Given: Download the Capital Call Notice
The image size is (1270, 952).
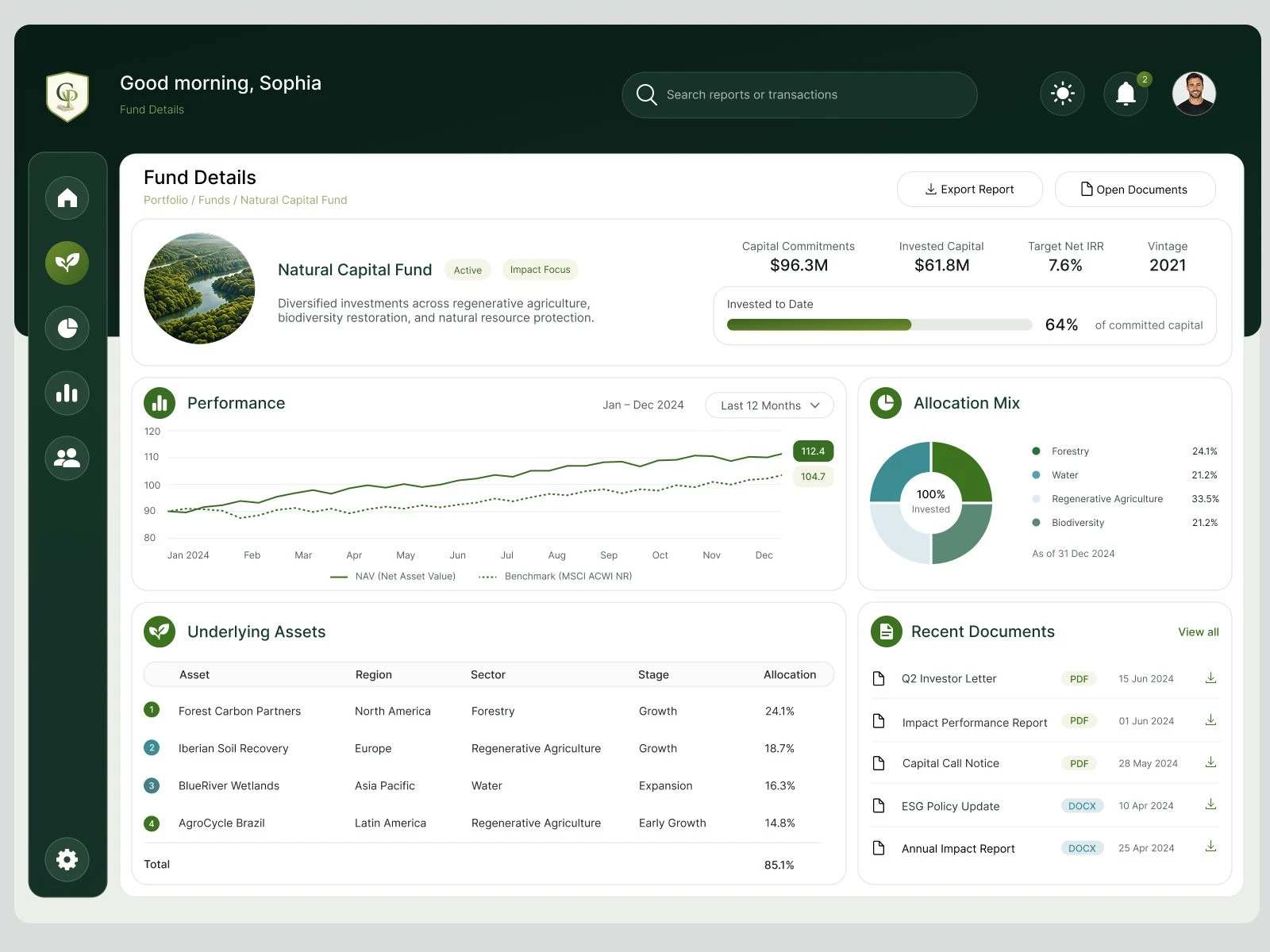Looking at the screenshot, I should pos(1210,762).
